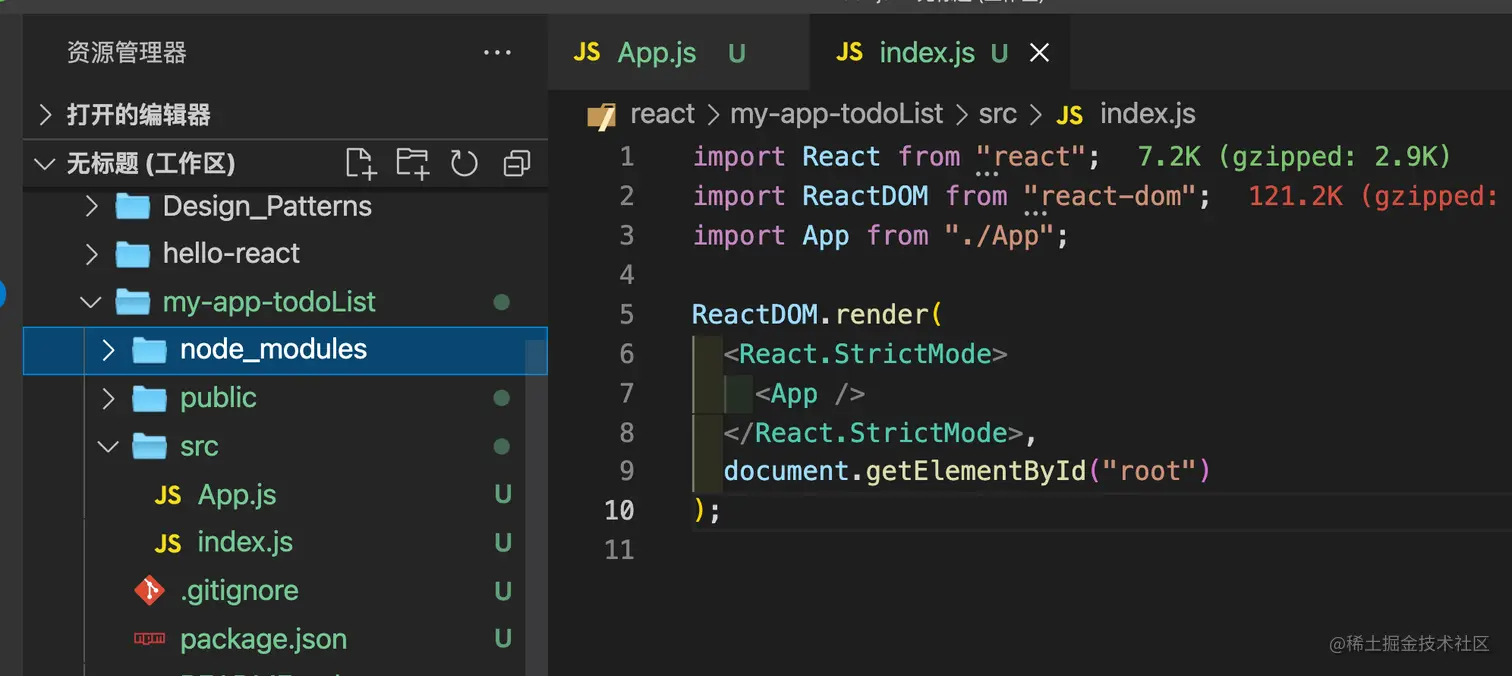Click the npm icon of package.json
This screenshot has width=1512, height=676.
click(x=149, y=638)
